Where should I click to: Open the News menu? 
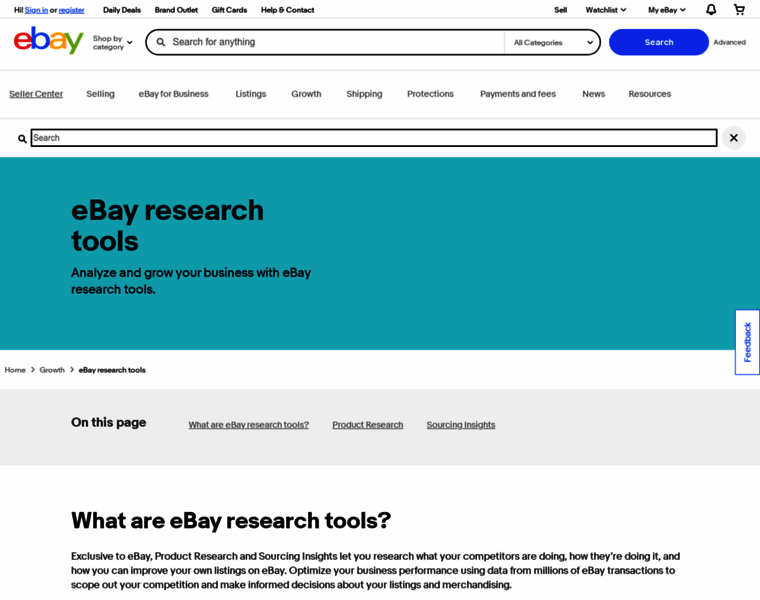pos(593,94)
